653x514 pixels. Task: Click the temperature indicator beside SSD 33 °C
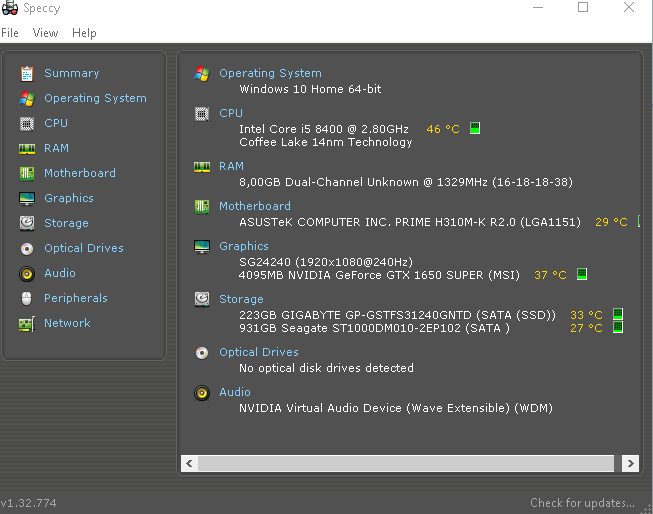(x=618, y=314)
